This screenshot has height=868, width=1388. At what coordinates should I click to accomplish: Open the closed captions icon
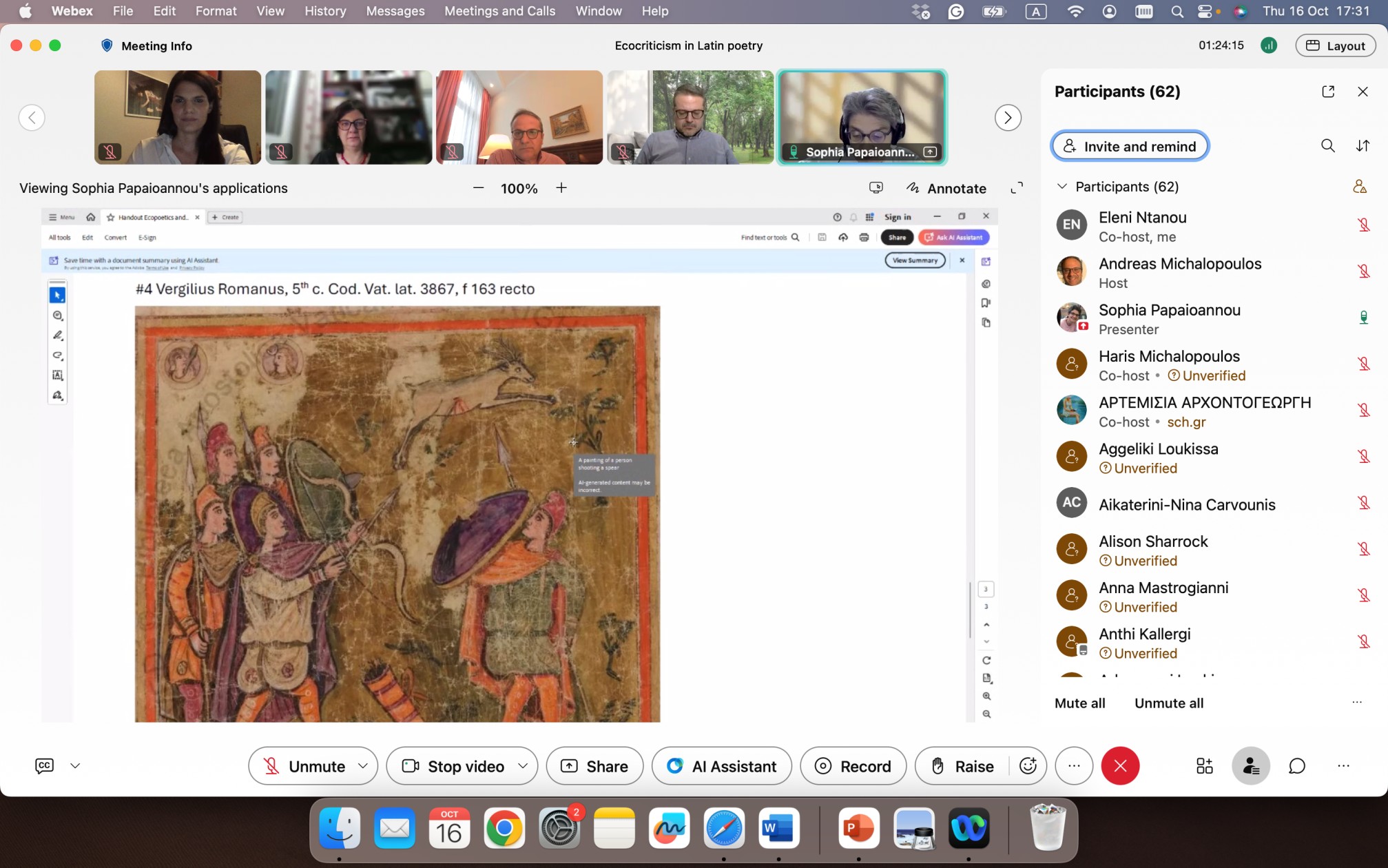point(44,765)
